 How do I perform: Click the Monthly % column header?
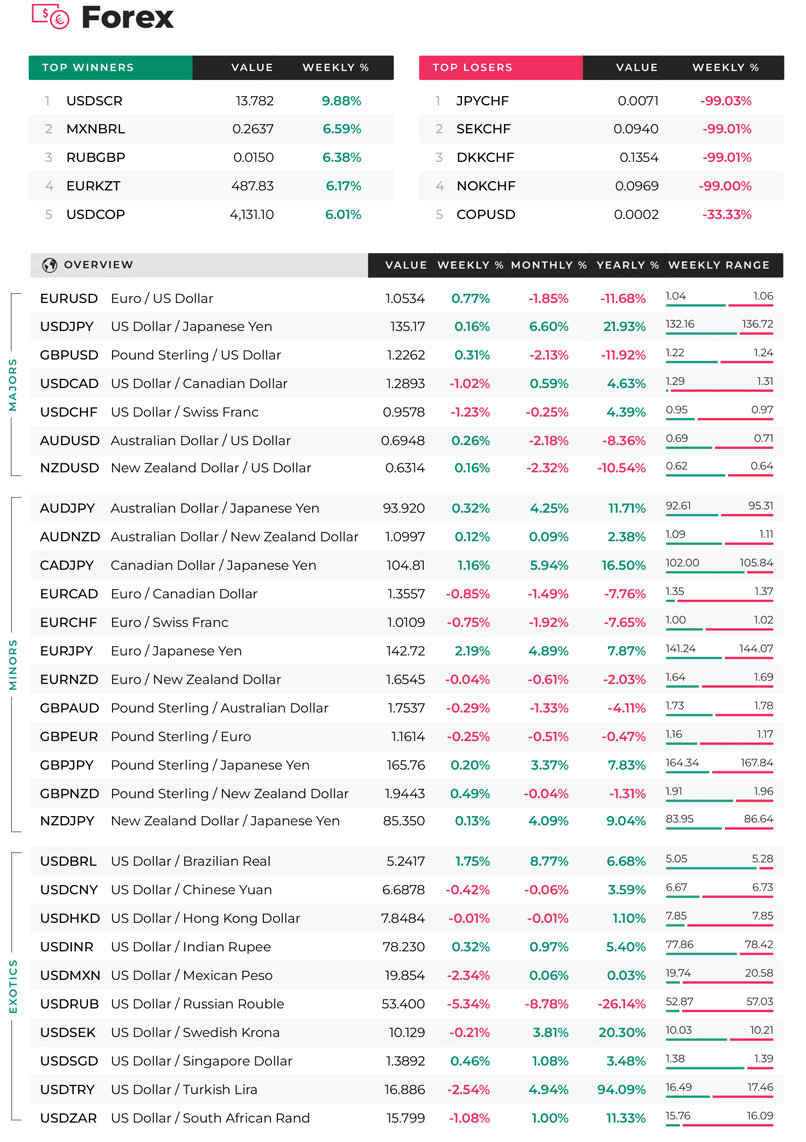[x=548, y=265]
